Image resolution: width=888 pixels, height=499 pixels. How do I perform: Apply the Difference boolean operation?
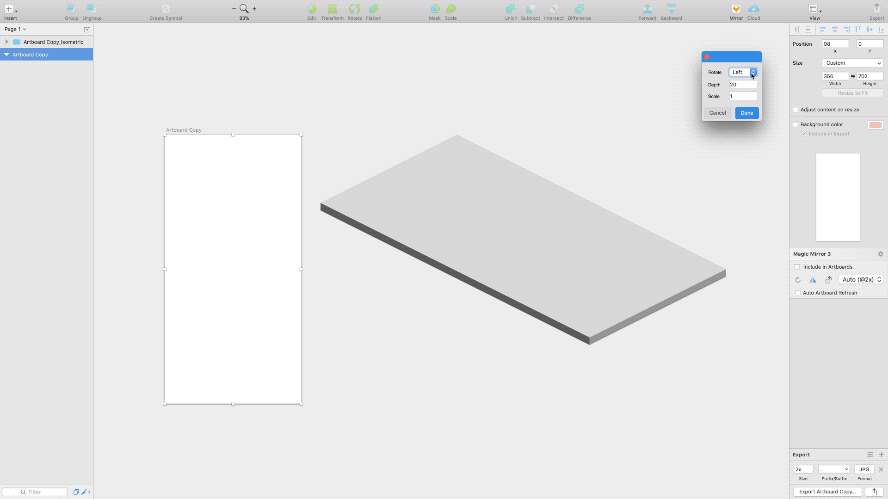tap(579, 9)
